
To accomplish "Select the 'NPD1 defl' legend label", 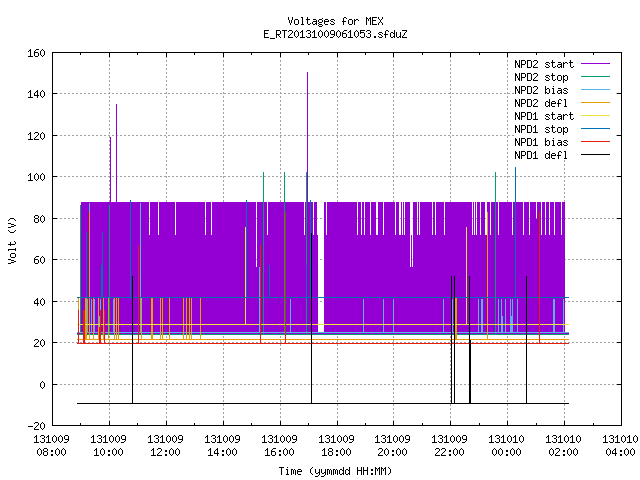I will click(541, 156).
